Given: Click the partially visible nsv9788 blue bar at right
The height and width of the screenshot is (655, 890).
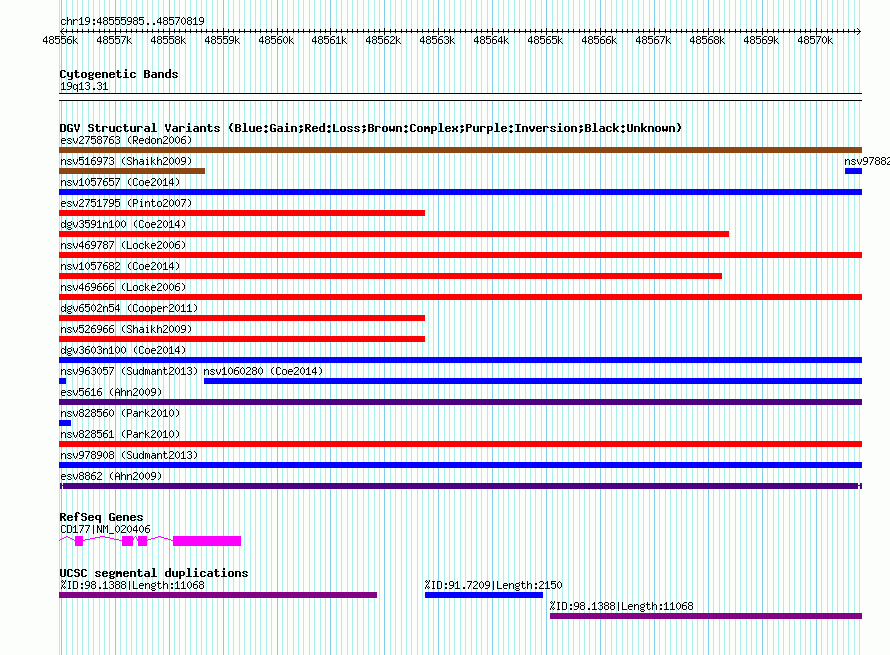Looking at the screenshot, I should tap(853, 171).
